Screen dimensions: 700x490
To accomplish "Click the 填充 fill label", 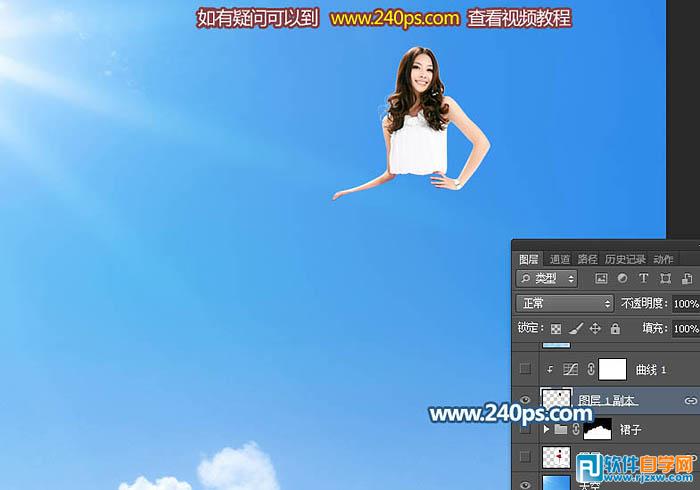I will (x=654, y=328).
